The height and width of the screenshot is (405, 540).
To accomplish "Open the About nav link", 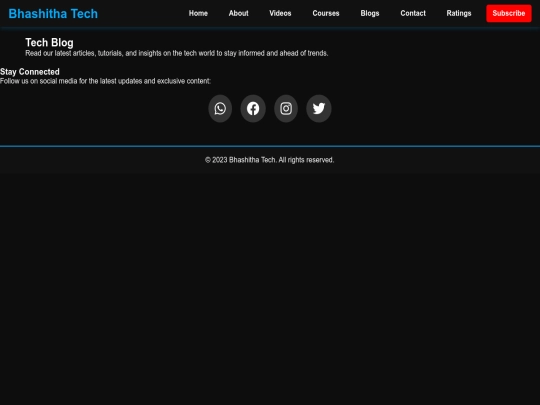I will point(239,13).
